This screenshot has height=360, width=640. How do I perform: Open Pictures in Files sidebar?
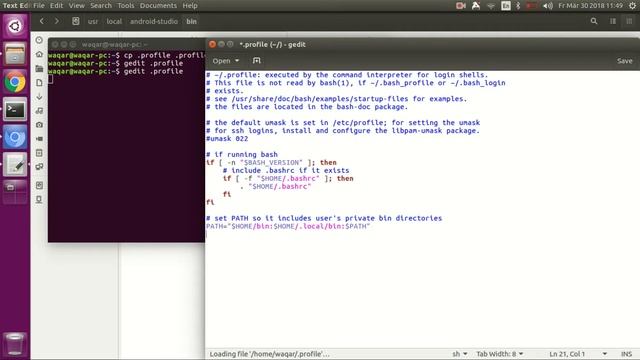[39, 124]
